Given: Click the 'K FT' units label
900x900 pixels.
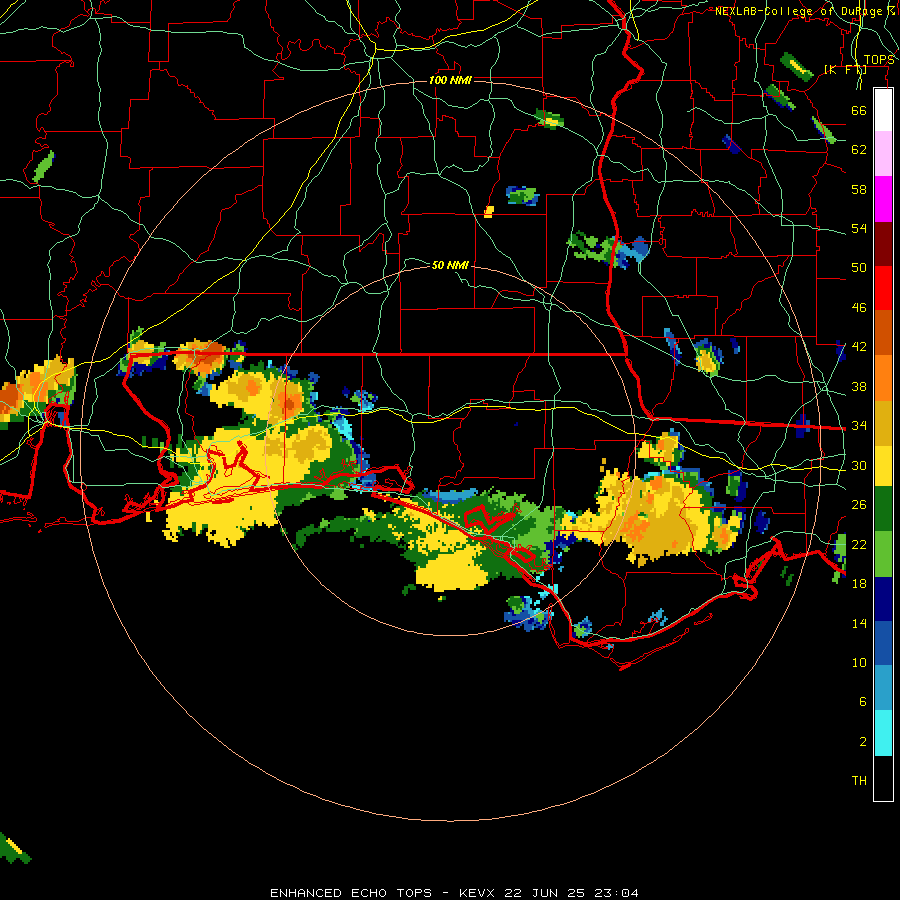Looking at the screenshot, I should (846, 70).
